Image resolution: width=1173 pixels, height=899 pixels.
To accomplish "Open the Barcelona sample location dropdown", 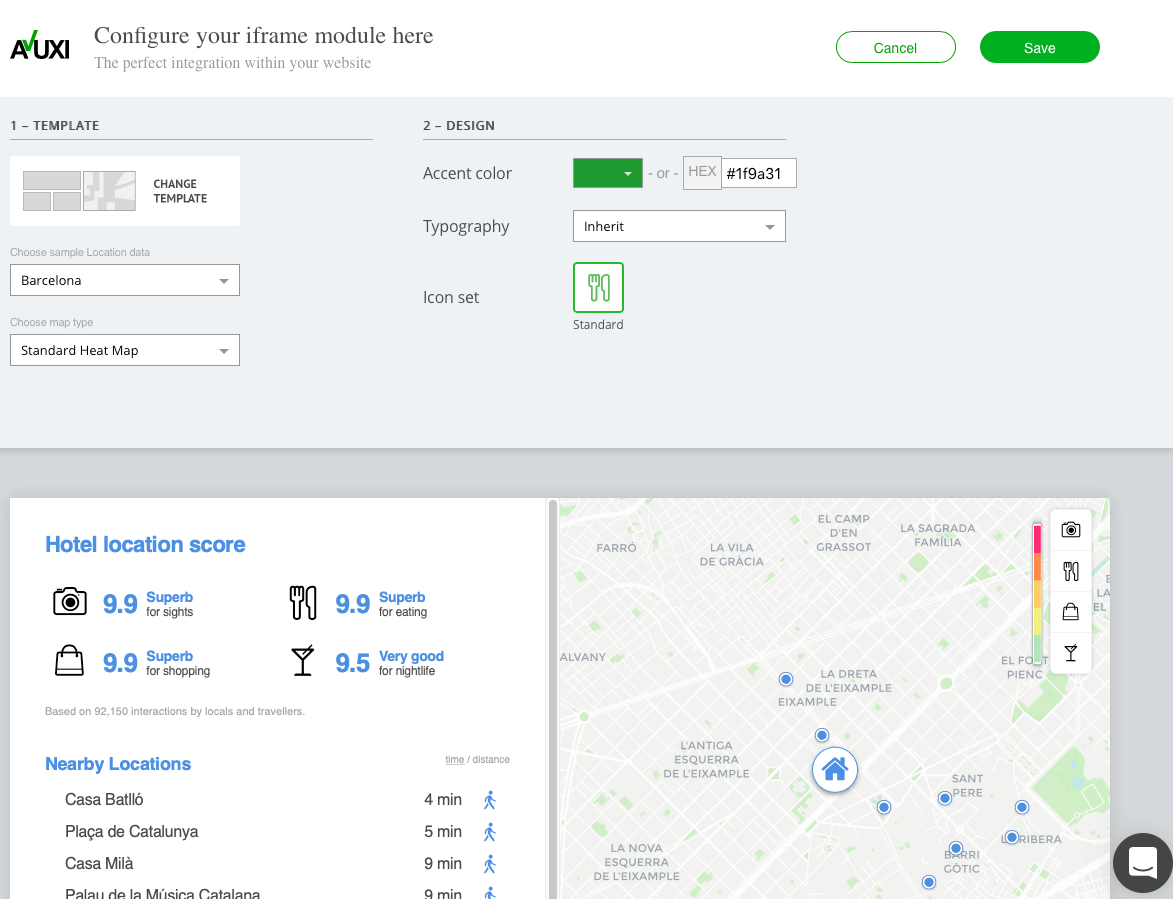I will point(125,280).
